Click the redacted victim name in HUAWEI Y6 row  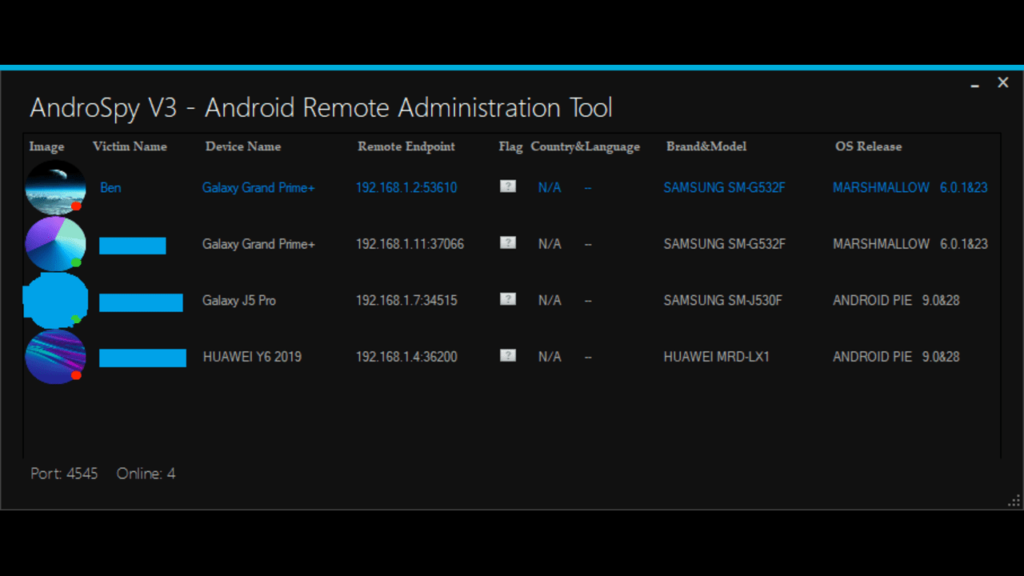pyautogui.click(x=142, y=358)
